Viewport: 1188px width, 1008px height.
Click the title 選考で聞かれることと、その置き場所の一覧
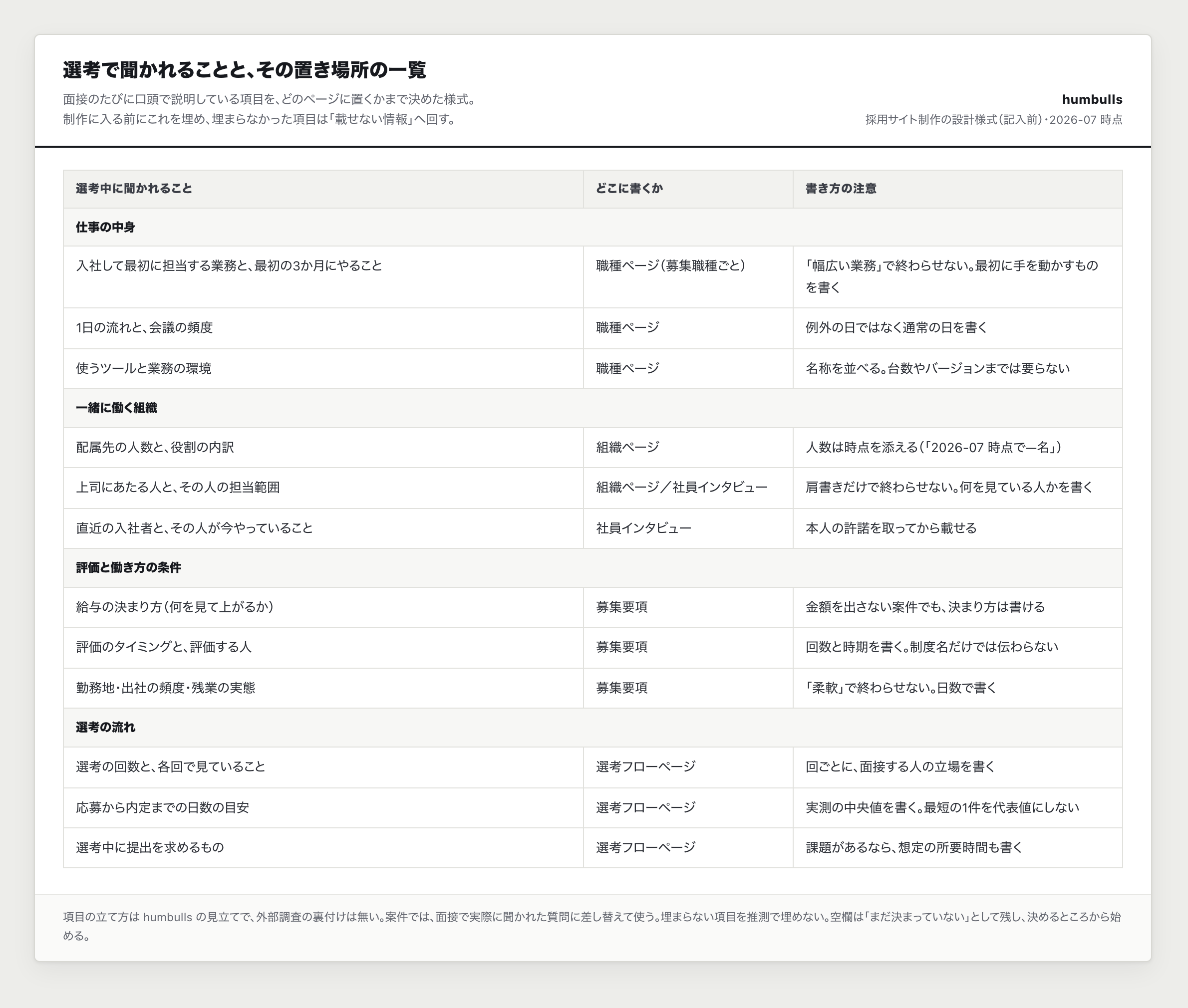(244, 70)
